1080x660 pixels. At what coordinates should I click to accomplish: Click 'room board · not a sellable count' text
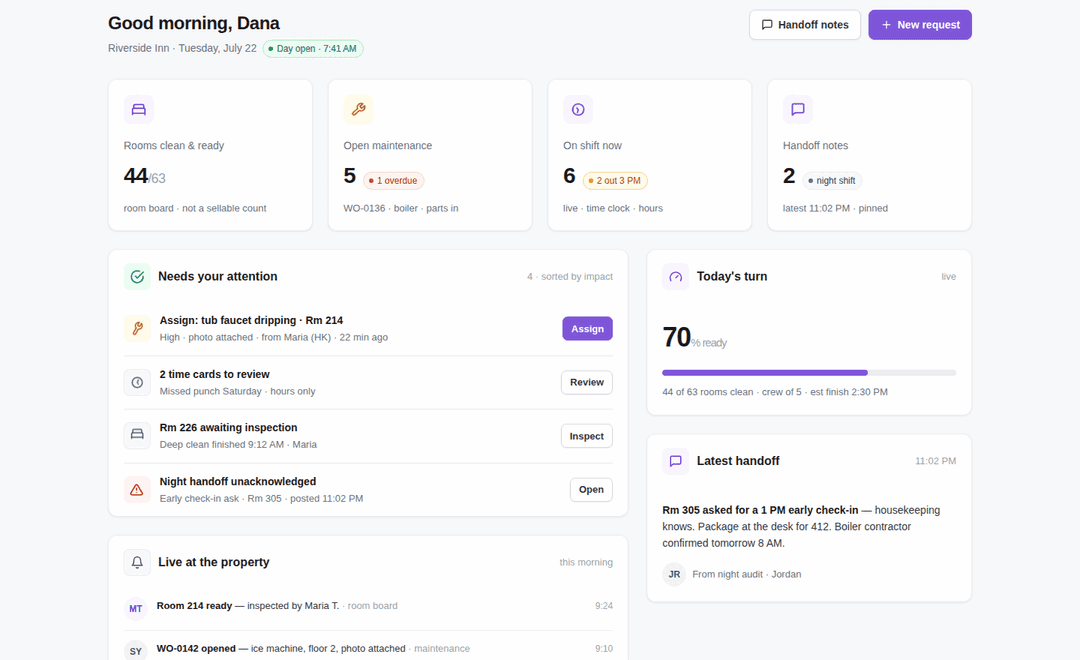[195, 208]
